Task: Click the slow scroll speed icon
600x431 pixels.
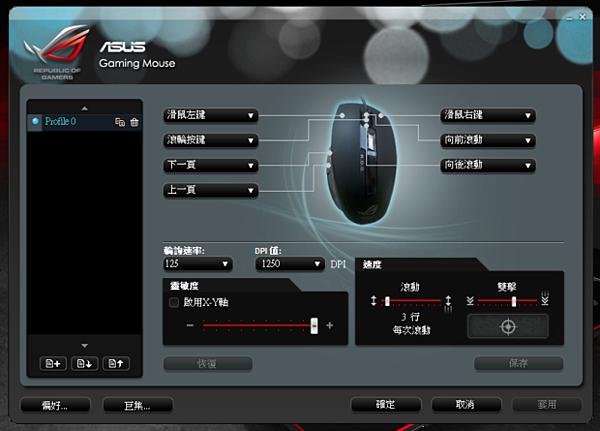Action: [x=374, y=301]
